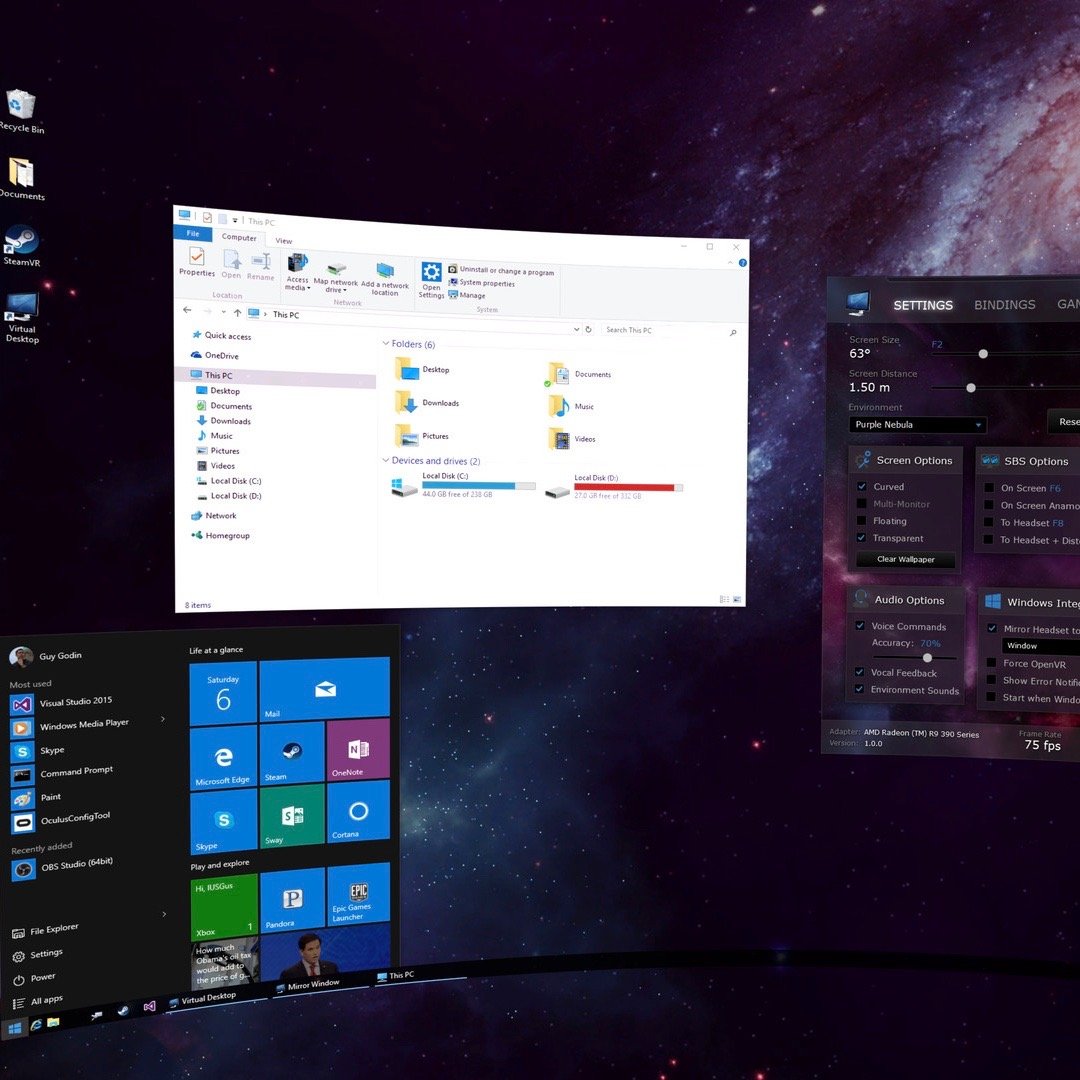Expand or collapse the Explorer ribbon chevron
1080x1080 pixels.
730,262
